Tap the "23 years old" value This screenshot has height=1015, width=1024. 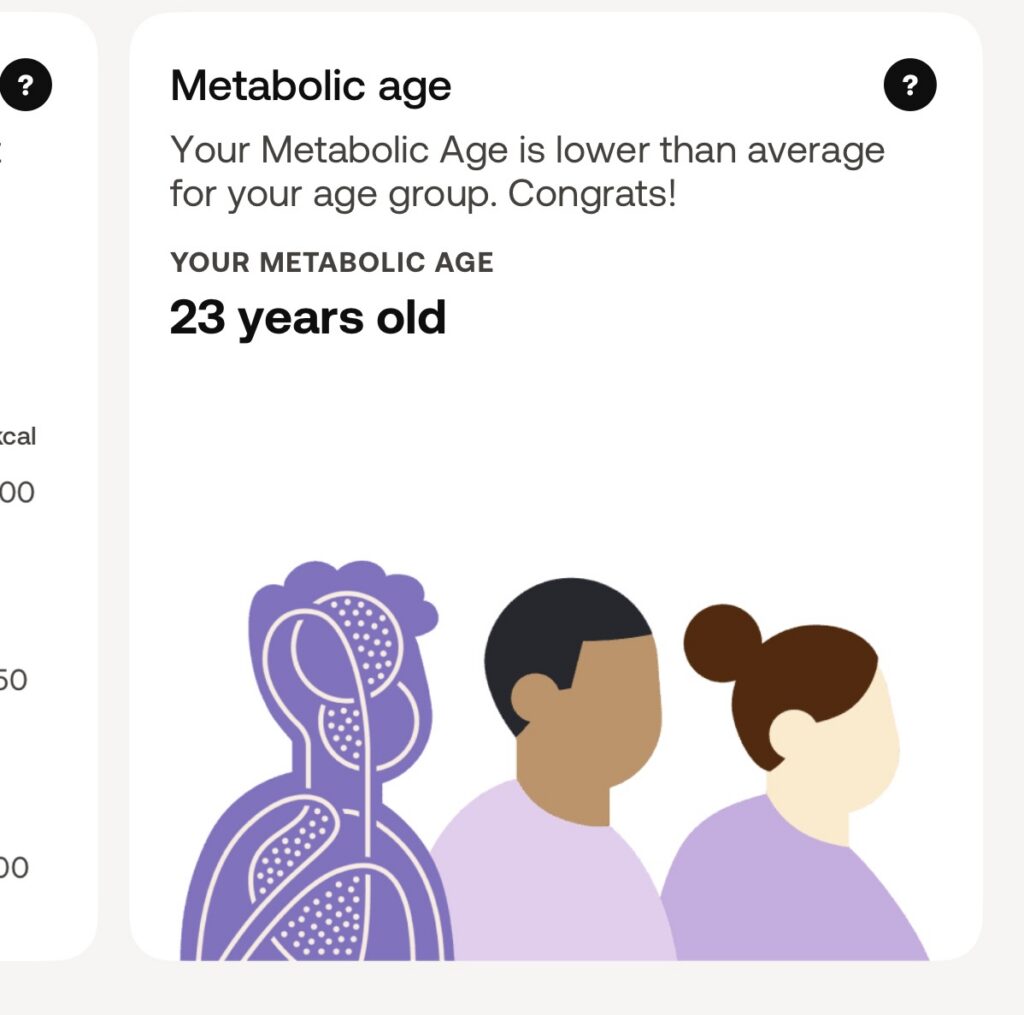click(308, 318)
